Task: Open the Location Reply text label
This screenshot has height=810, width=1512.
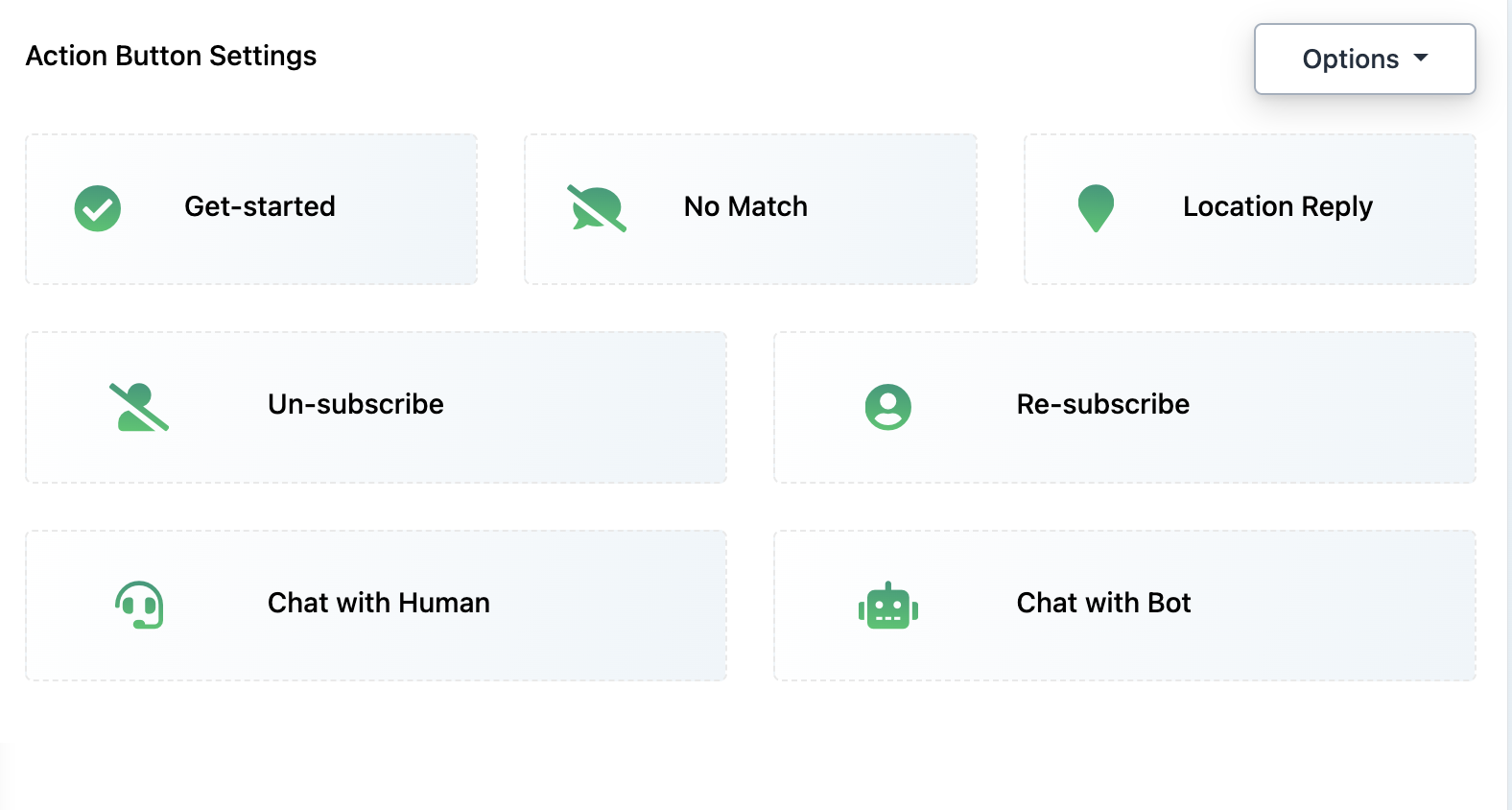Action: point(1278,206)
